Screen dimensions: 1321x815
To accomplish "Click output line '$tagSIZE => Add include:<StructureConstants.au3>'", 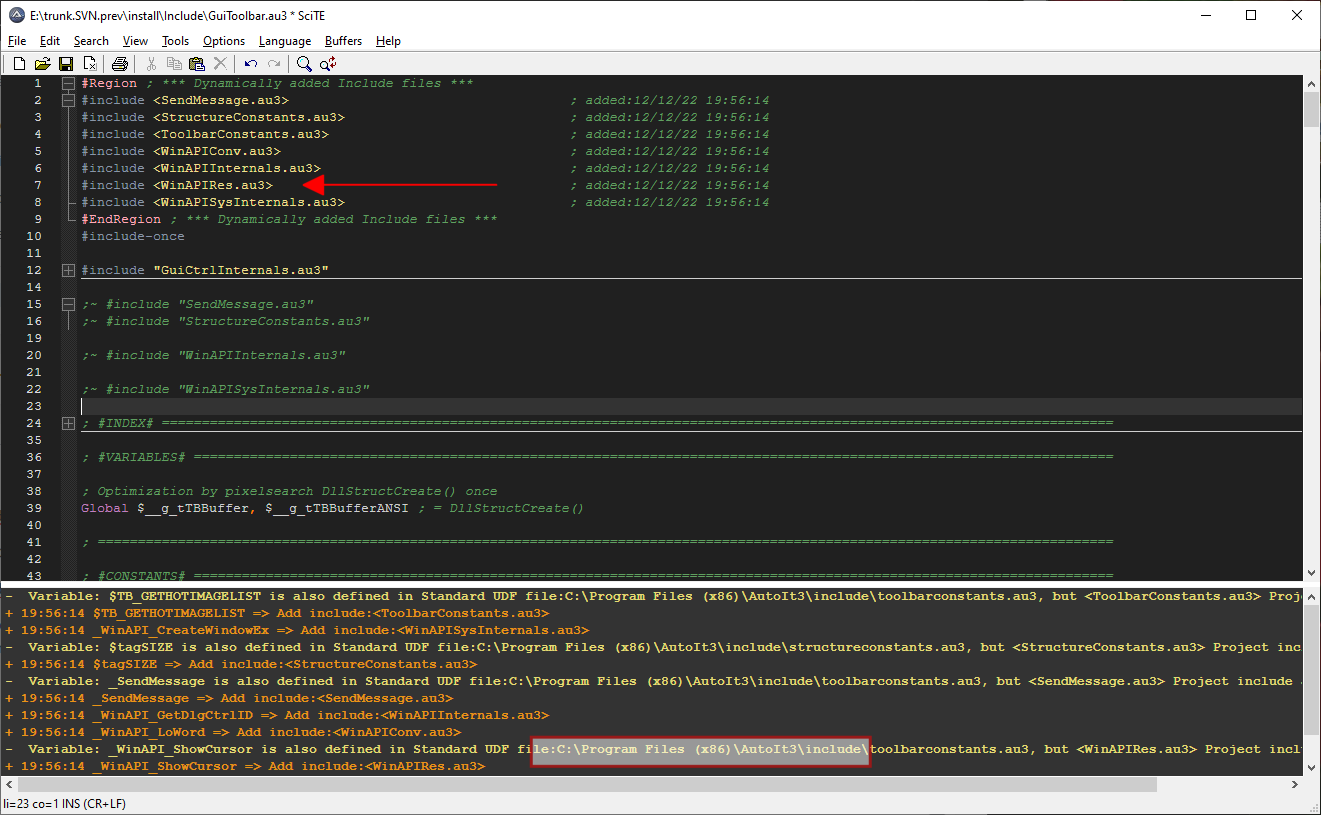I will 241,665.
